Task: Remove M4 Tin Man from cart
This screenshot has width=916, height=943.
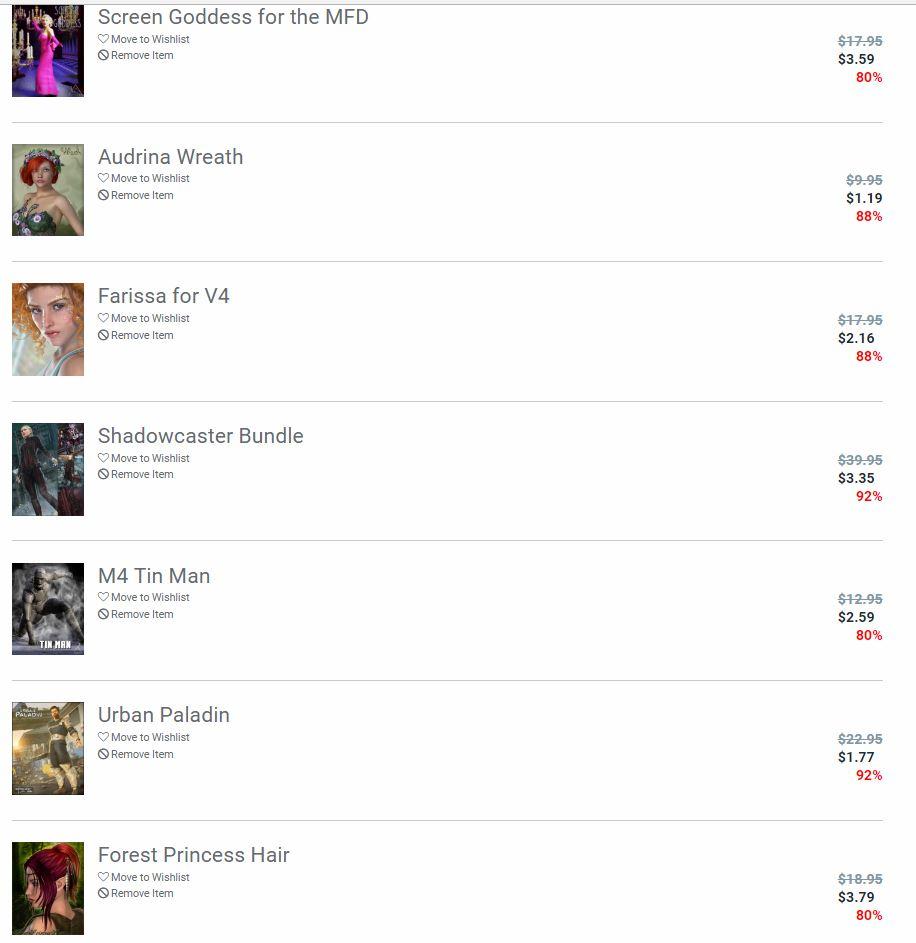Action: point(136,614)
